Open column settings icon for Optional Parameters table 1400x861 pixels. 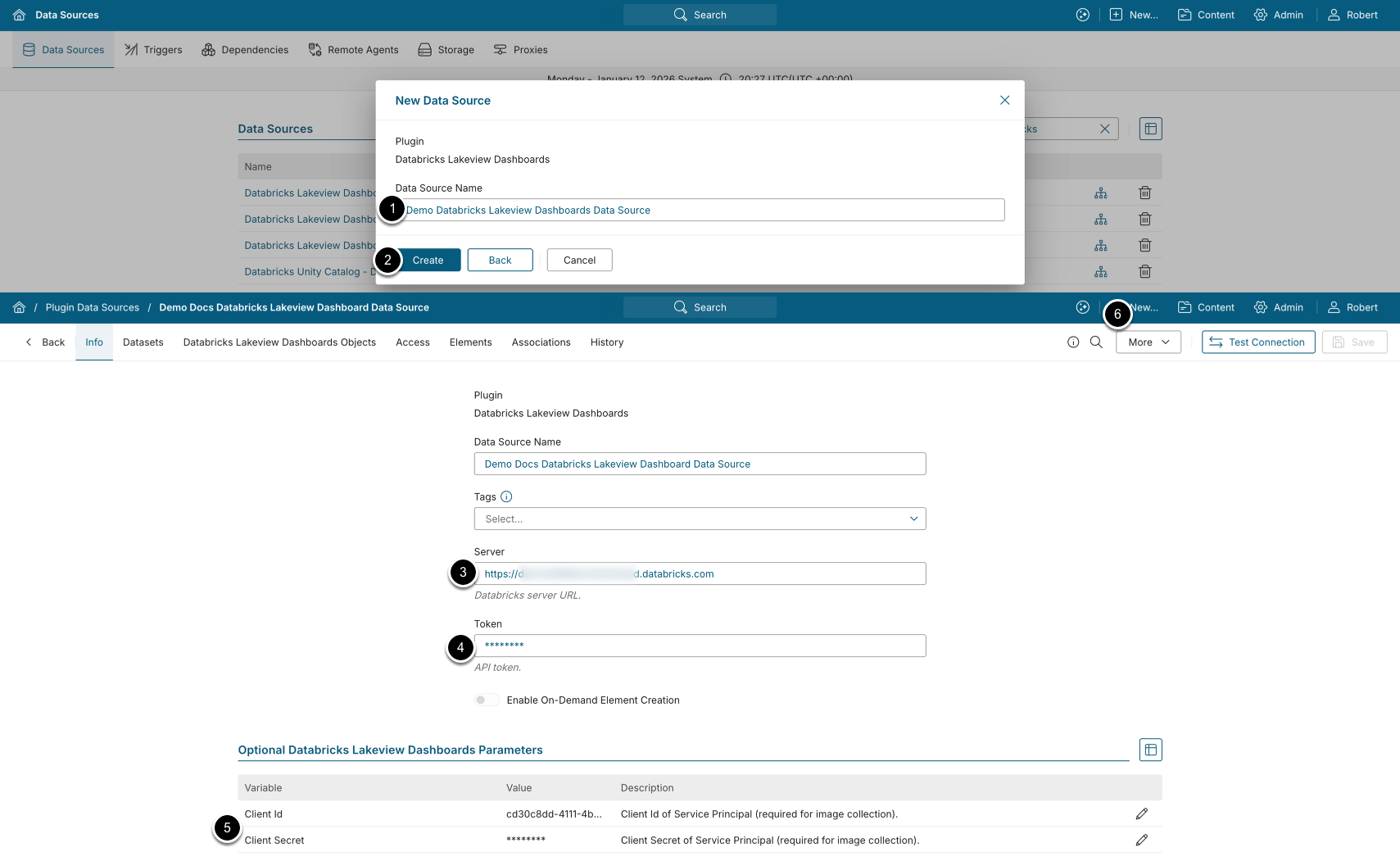1150,750
